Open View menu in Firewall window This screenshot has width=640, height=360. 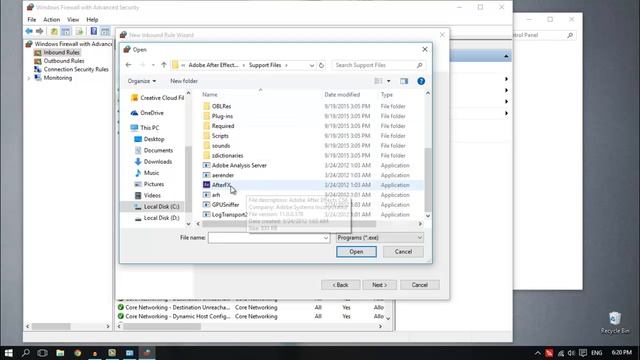pyautogui.click(x=73, y=20)
